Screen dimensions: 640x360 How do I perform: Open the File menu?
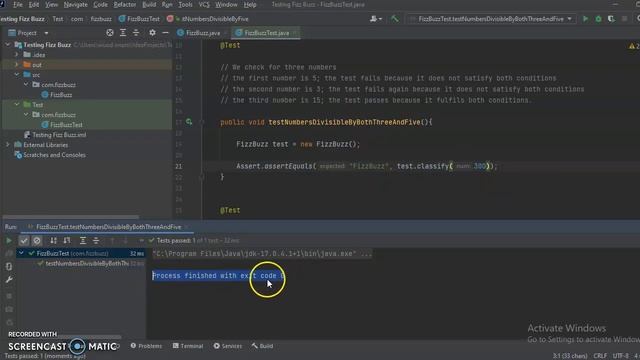point(18,4)
